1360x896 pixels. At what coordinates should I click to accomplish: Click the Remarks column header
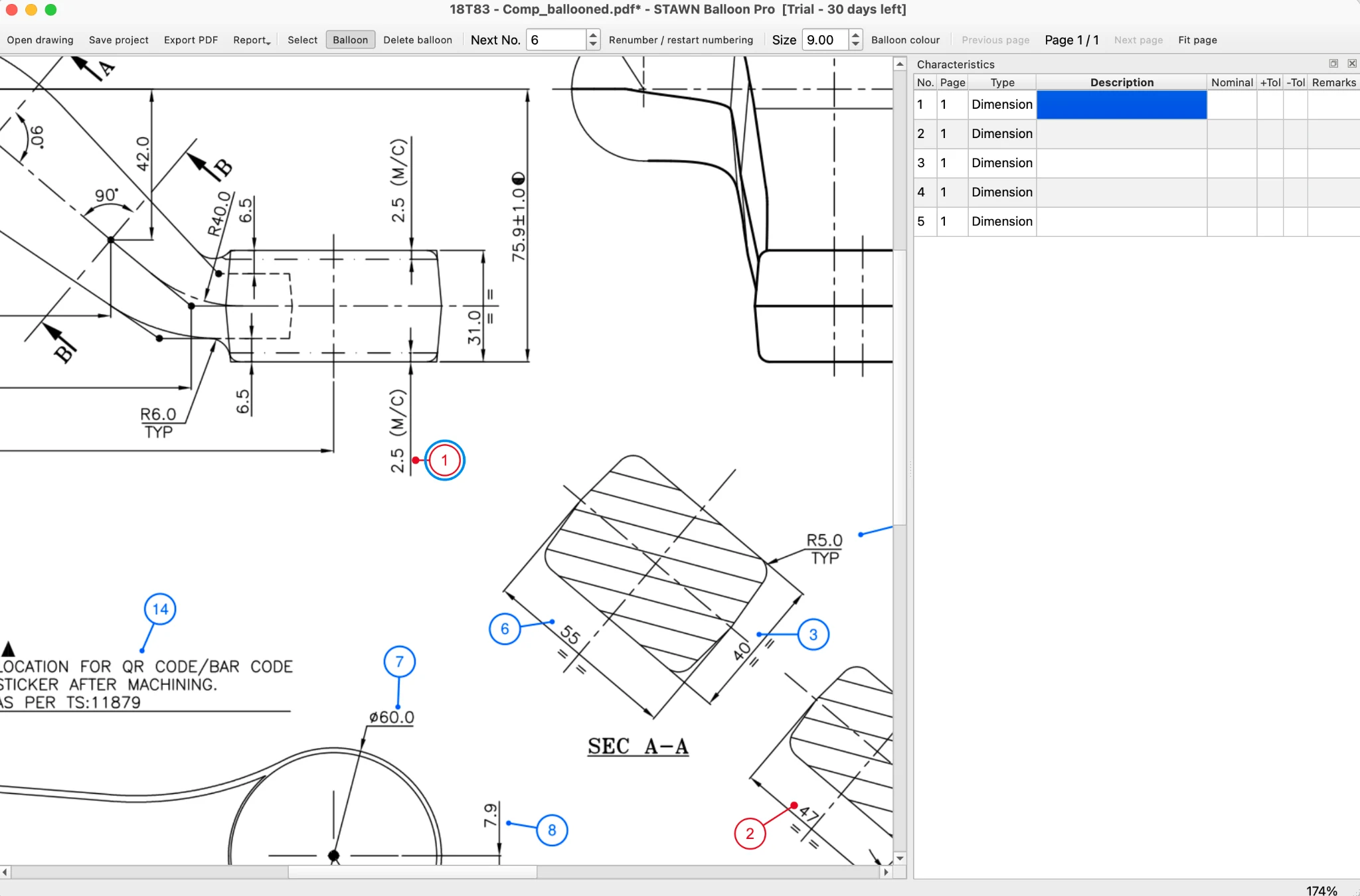tap(1333, 82)
